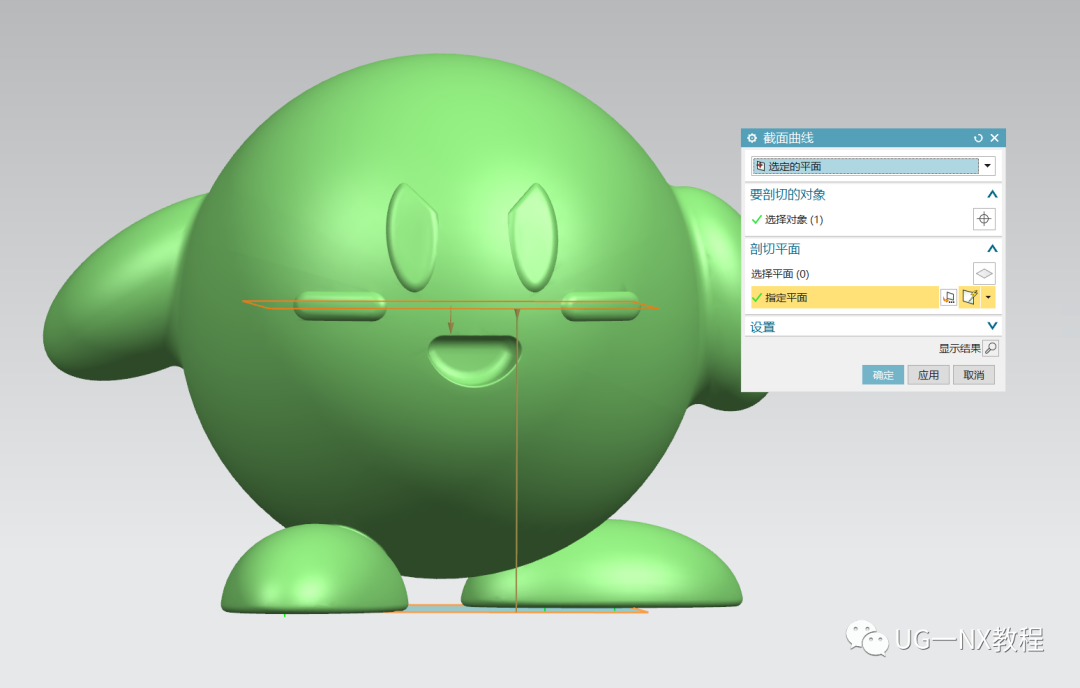Open the 选定的平面 type dropdown
This screenshot has width=1080, height=688.
988,166
